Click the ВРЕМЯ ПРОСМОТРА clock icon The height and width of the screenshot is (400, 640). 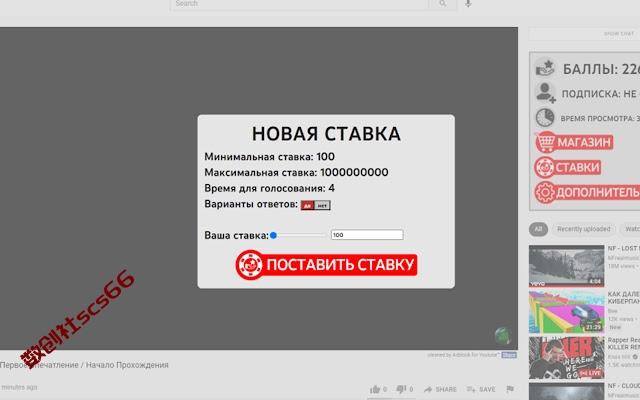click(x=545, y=118)
